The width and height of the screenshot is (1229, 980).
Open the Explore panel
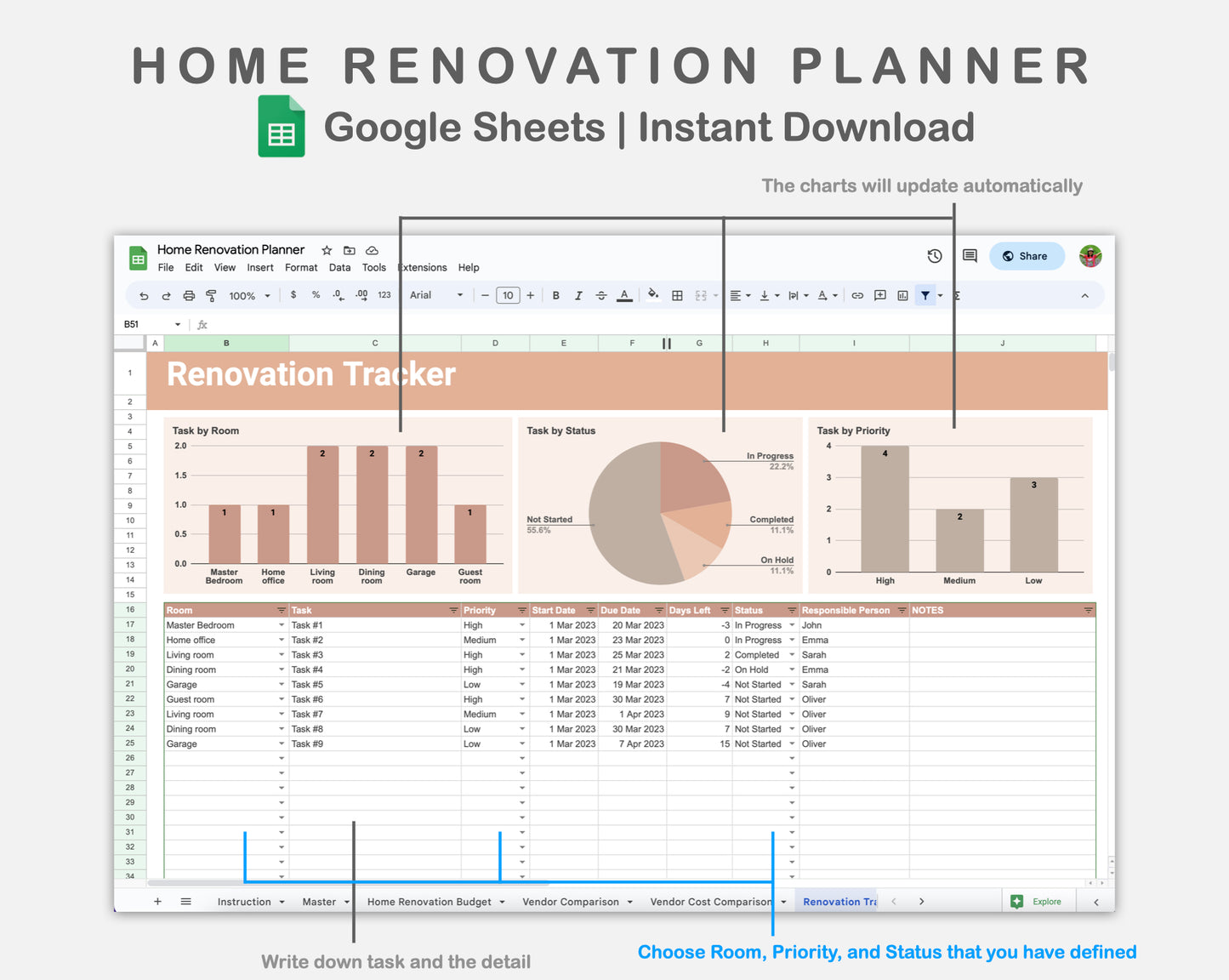(1039, 901)
